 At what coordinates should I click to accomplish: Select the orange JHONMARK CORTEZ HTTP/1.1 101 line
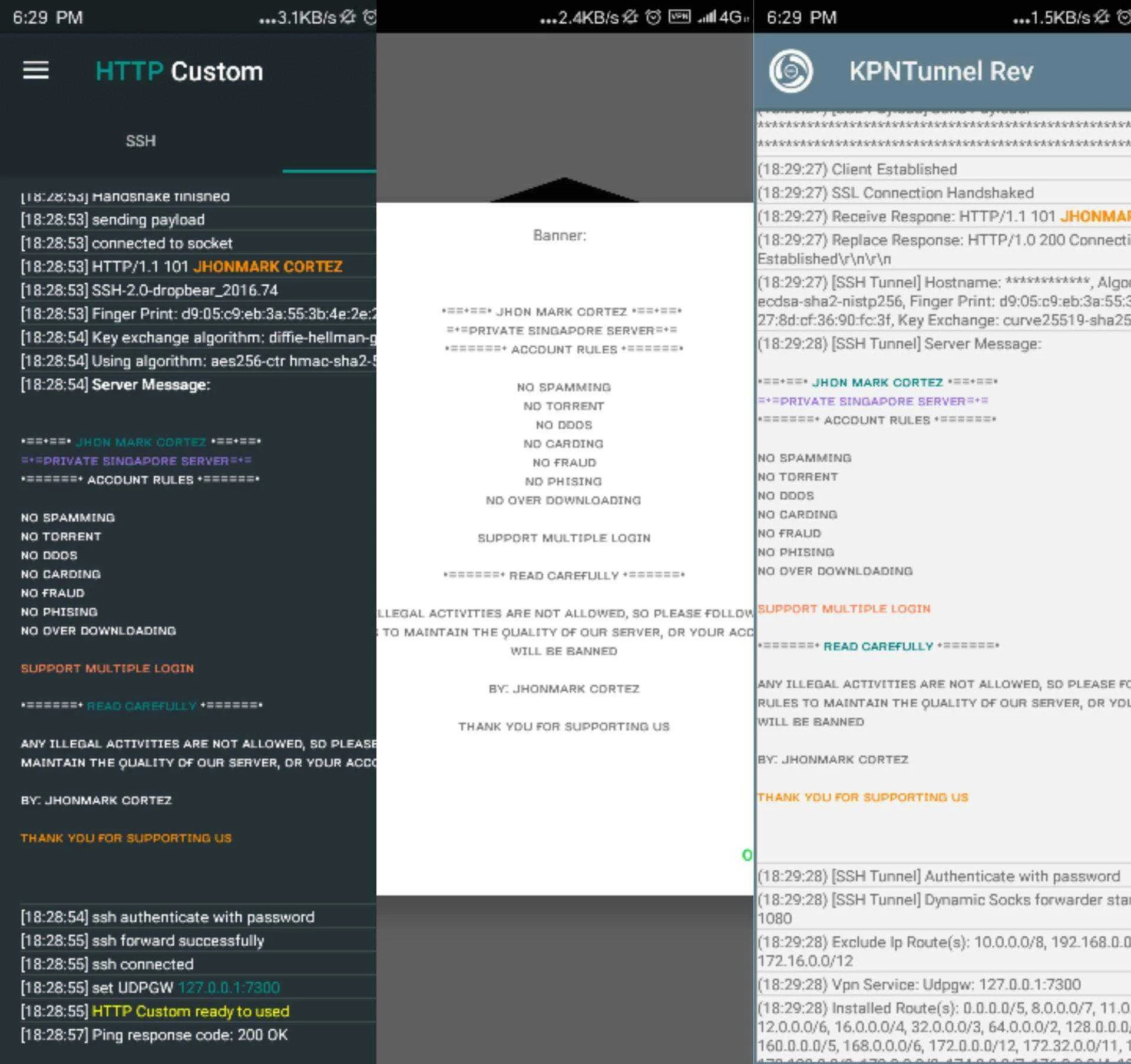(198, 267)
